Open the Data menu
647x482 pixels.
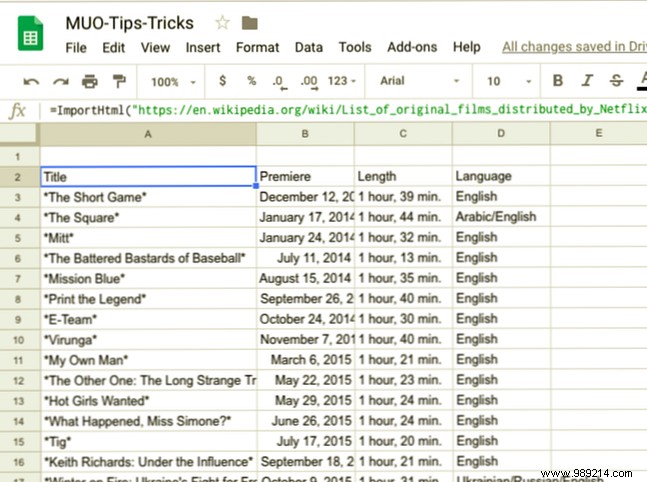[x=309, y=47]
